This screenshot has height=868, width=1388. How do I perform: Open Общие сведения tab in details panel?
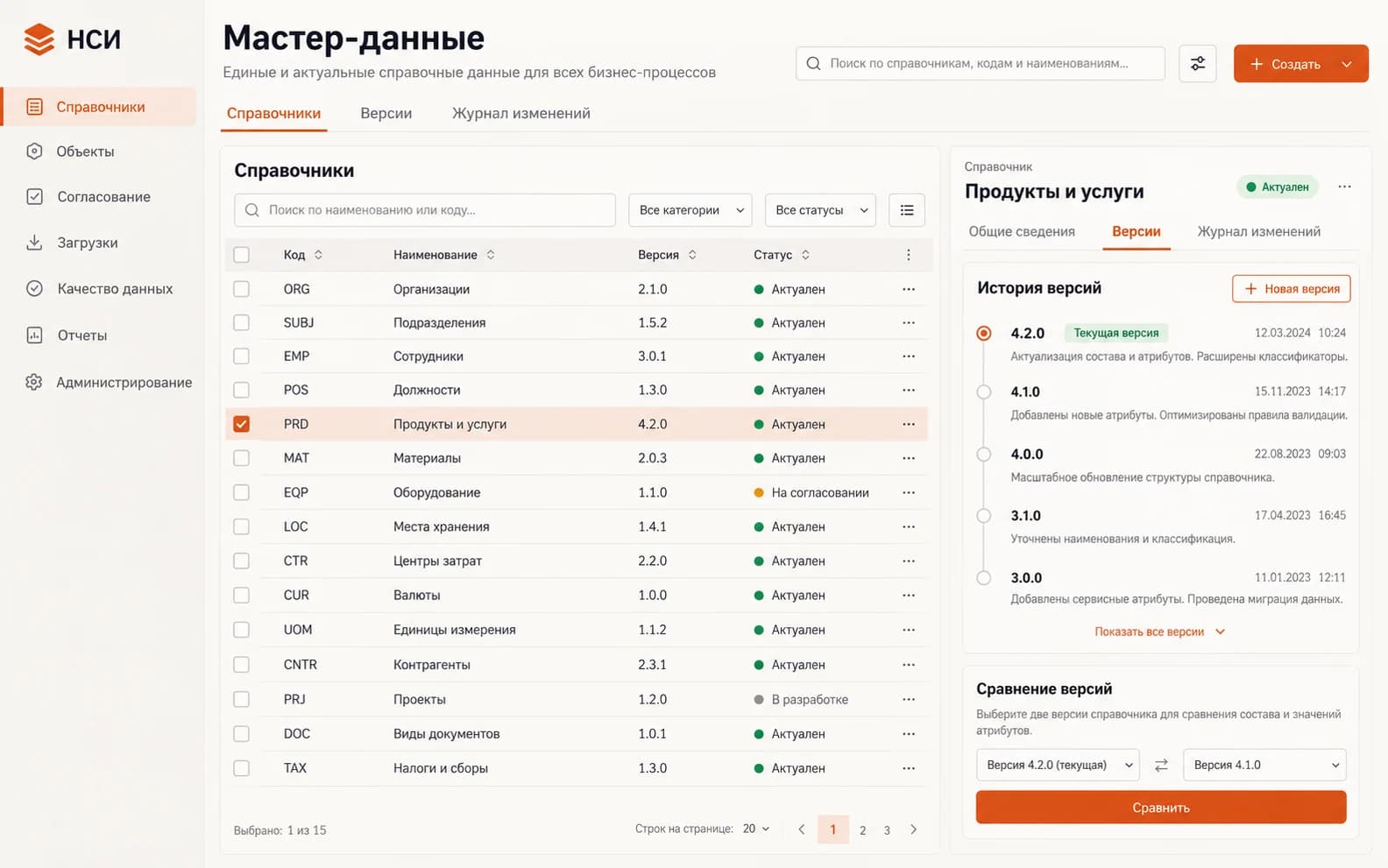pyautogui.click(x=1022, y=231)
